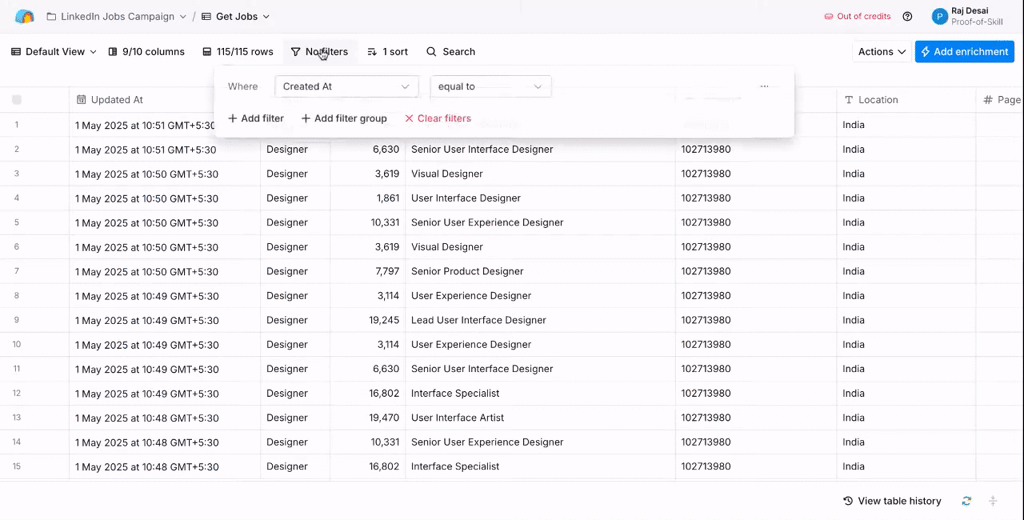The width and height of the screenshot is (1024, 520).
Task: Open the filter's three-dot options menu
Action: click(x=764, y=87)
